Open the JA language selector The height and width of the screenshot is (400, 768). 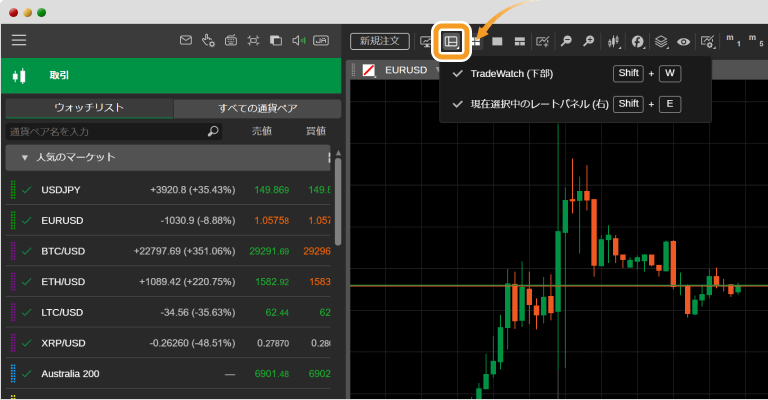tap(321, 41)
